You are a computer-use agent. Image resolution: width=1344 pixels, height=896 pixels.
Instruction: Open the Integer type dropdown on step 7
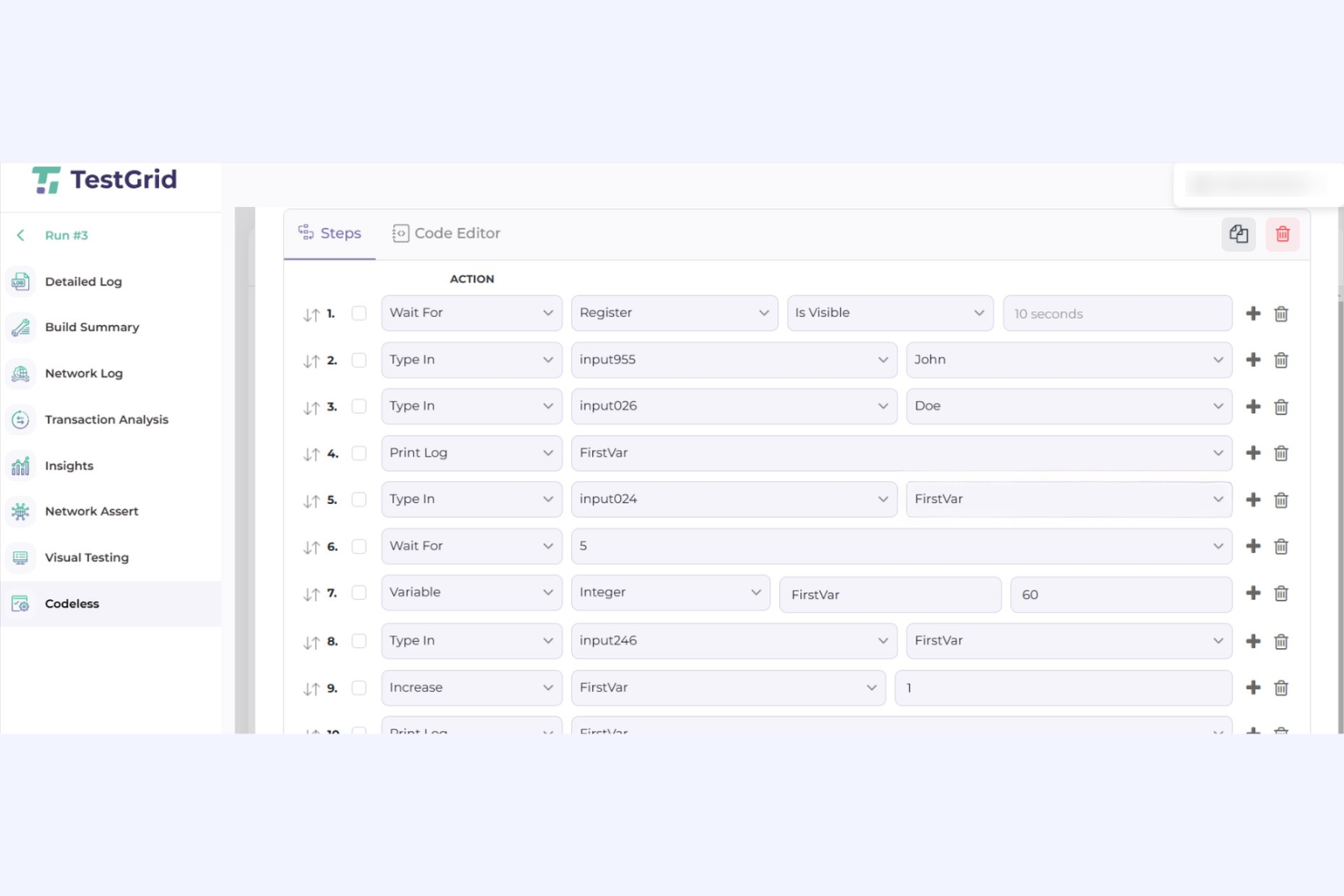click(669, 592)
